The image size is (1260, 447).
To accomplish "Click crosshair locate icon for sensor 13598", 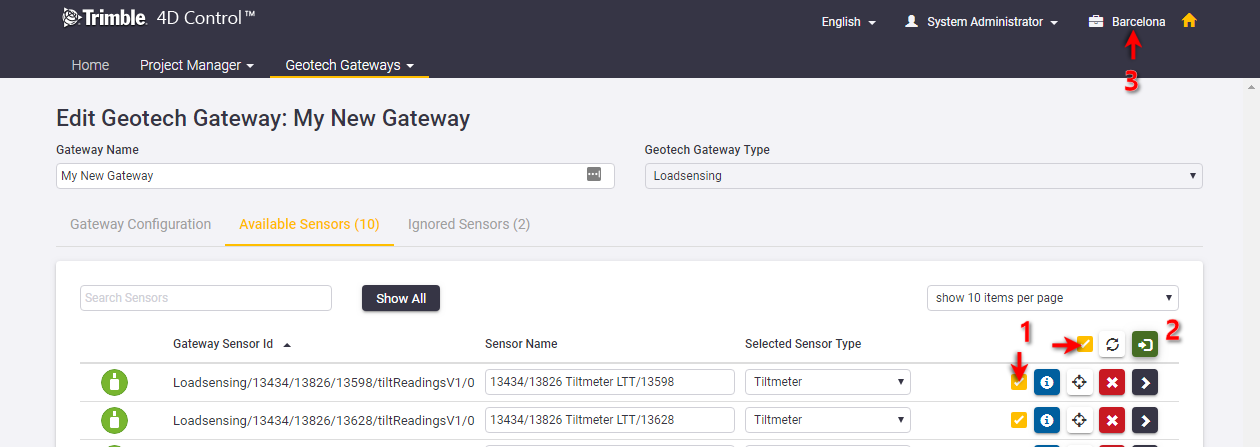I will (x=1080, y=382).
